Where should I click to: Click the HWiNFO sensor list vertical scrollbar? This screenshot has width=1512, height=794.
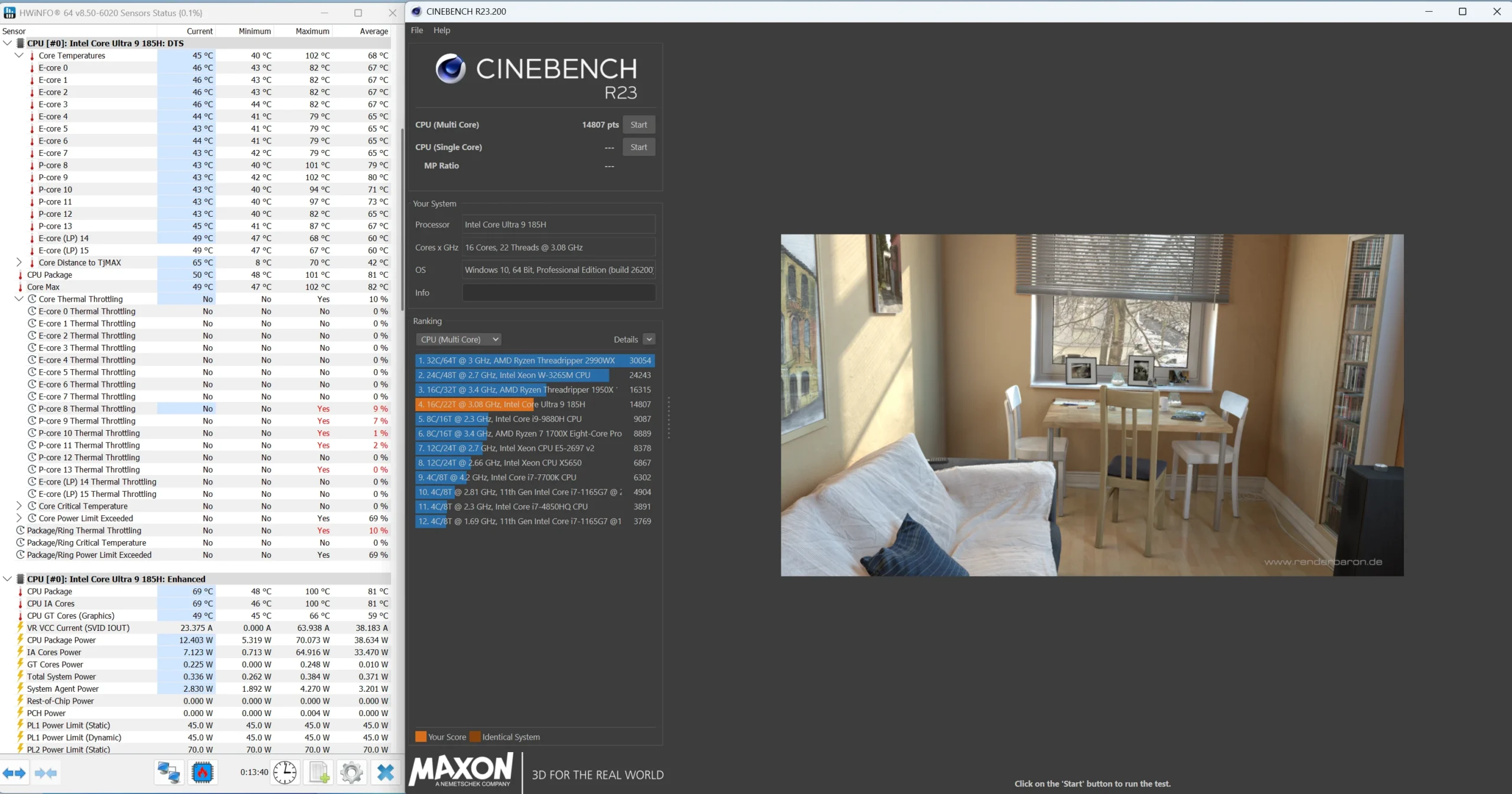point(402,219)
